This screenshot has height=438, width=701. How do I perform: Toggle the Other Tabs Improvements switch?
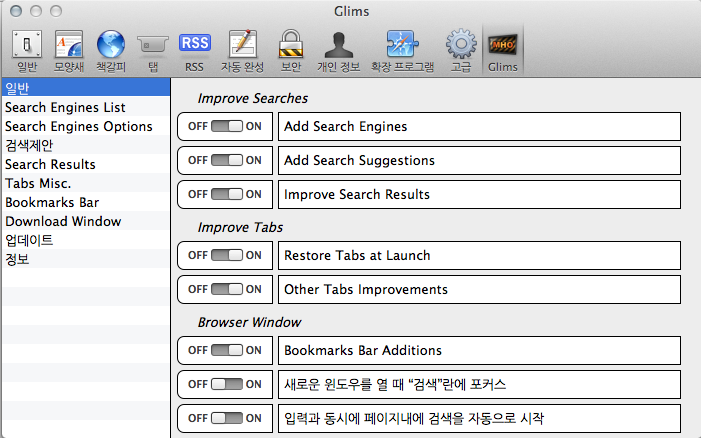[x=227, y=289]
